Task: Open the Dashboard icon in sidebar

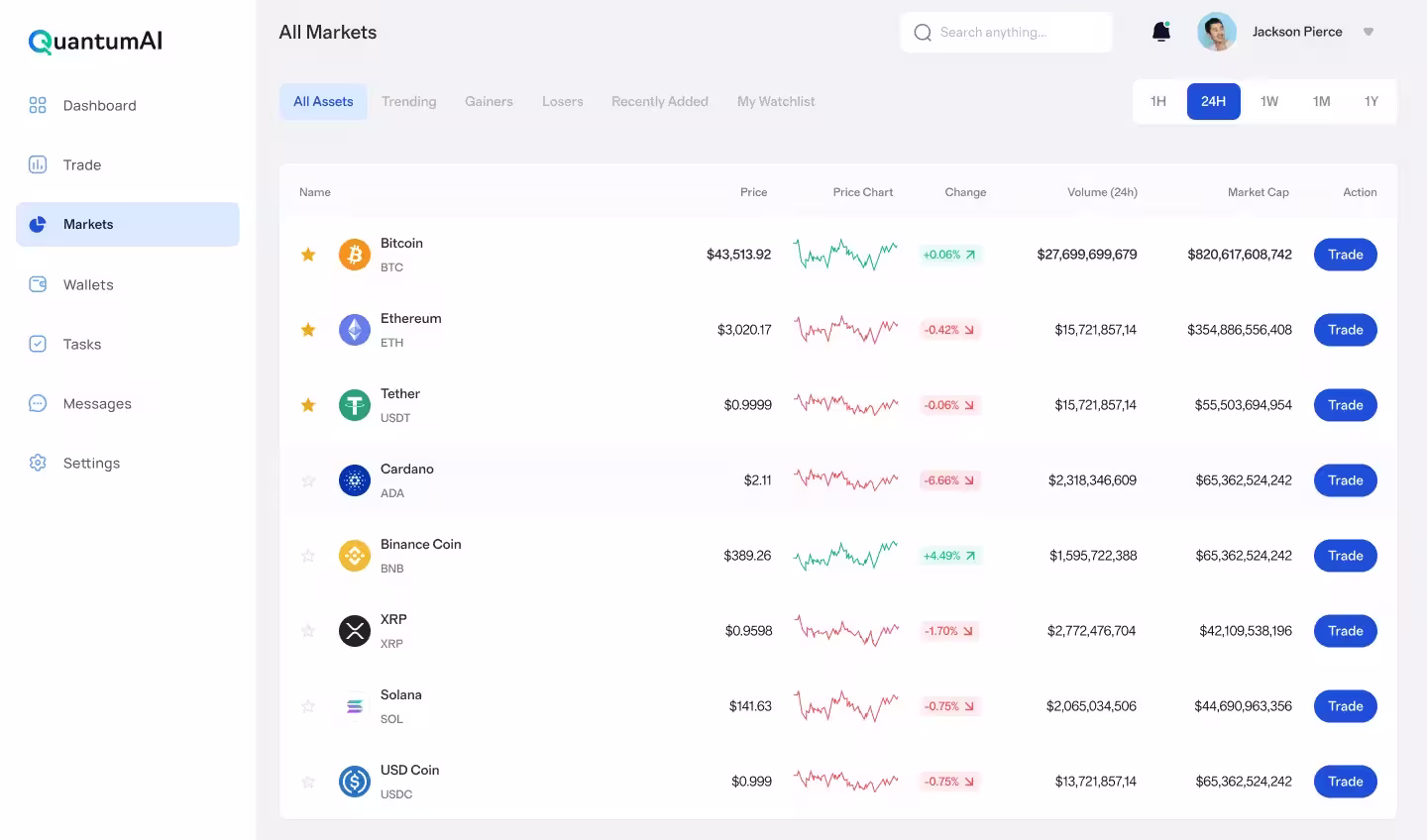Action: pyautogui.click(x=38, y=105)
